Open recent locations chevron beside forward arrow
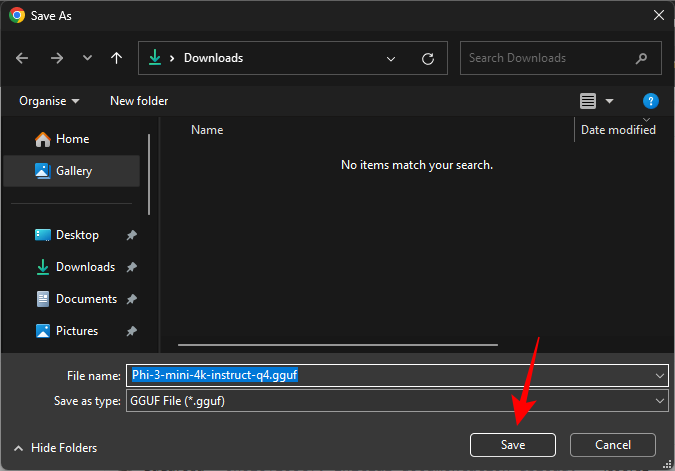Viewport: 675px width, 471px height. [87, 58]
